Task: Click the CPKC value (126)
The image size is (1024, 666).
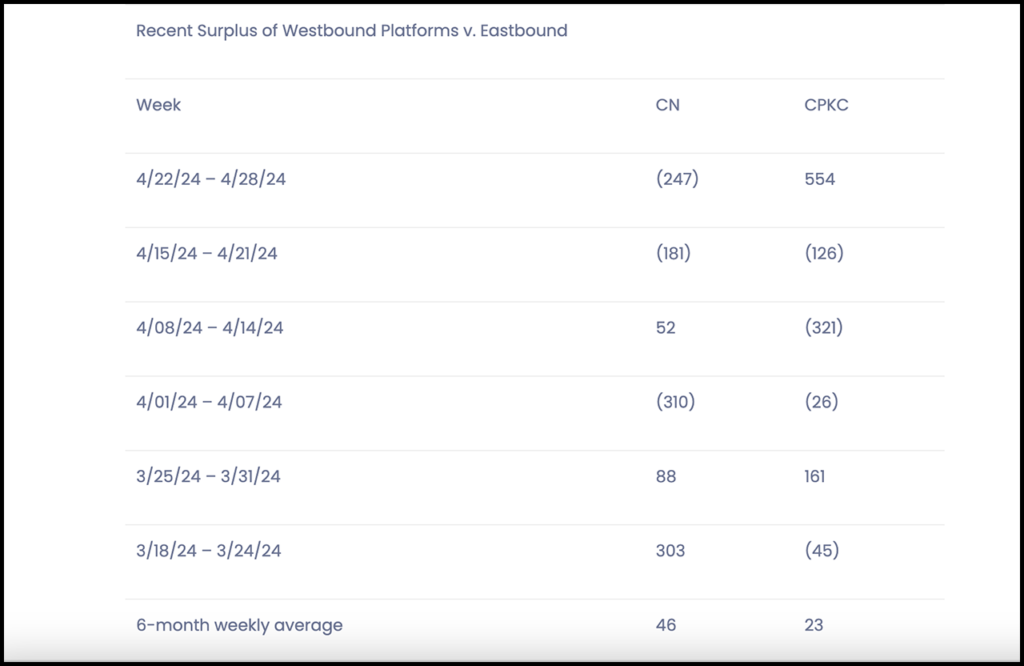Action: [824, 254]
